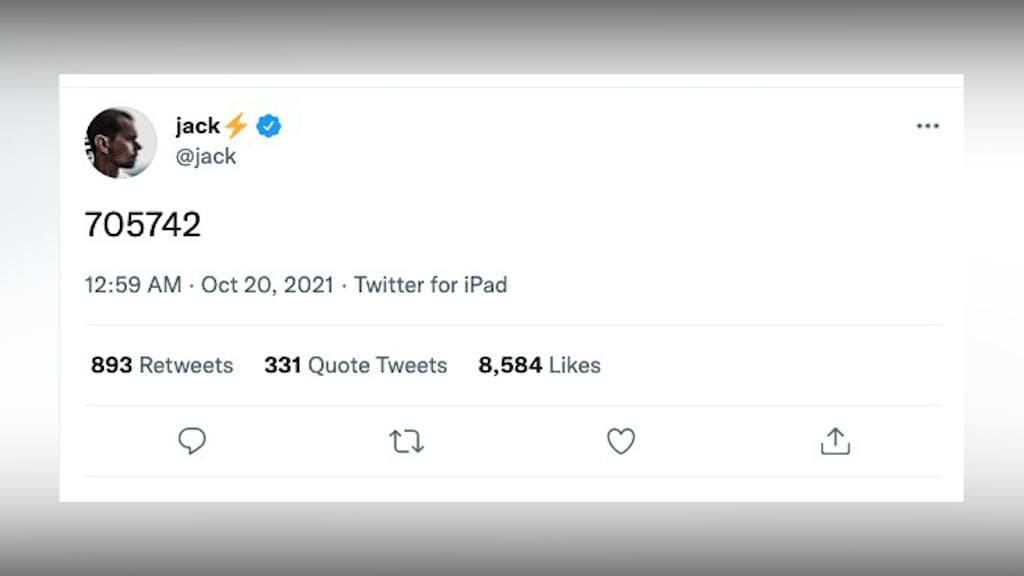View the 893 Retweets list
The width and height of the screenshot is (1024, 576).
tap(162, 365)
